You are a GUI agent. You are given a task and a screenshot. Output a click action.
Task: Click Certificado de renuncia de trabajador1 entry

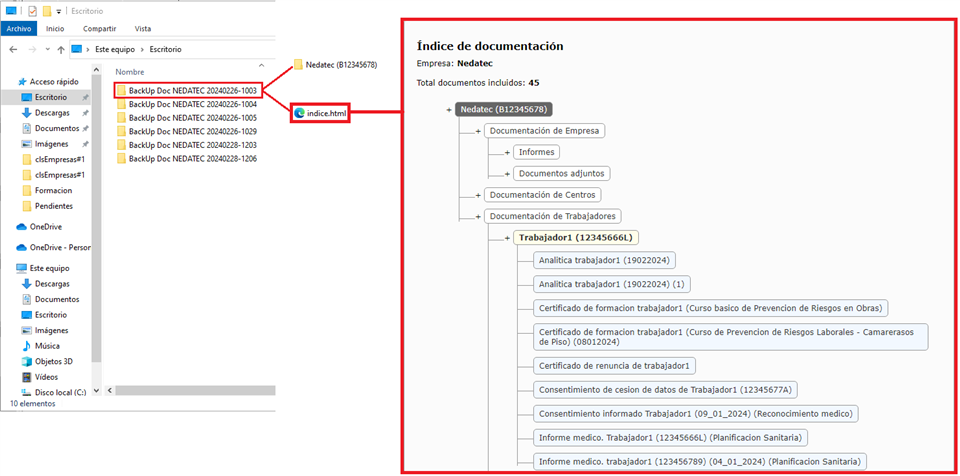[615, 366]
